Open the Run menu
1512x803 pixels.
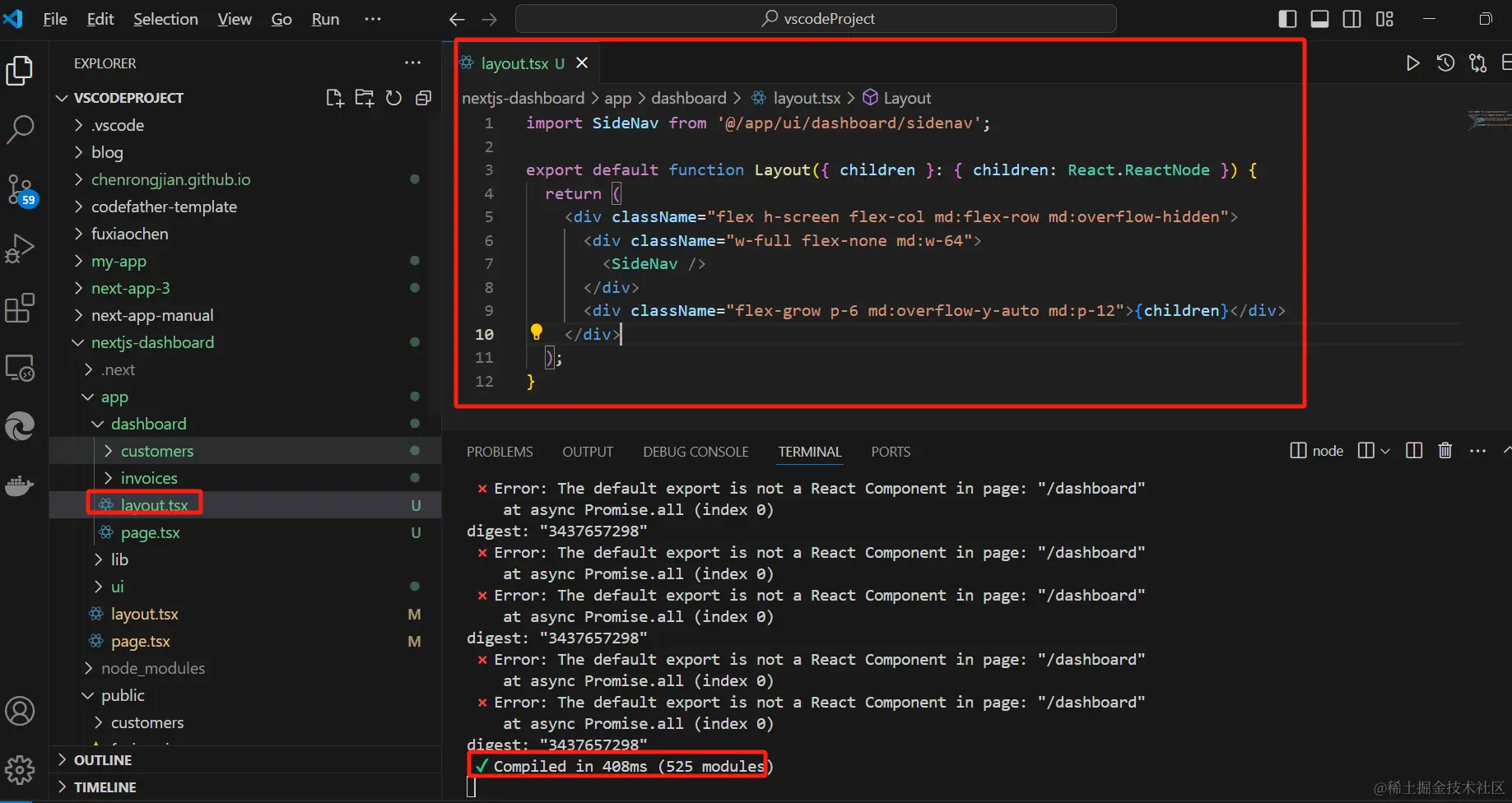coord(325,19)
